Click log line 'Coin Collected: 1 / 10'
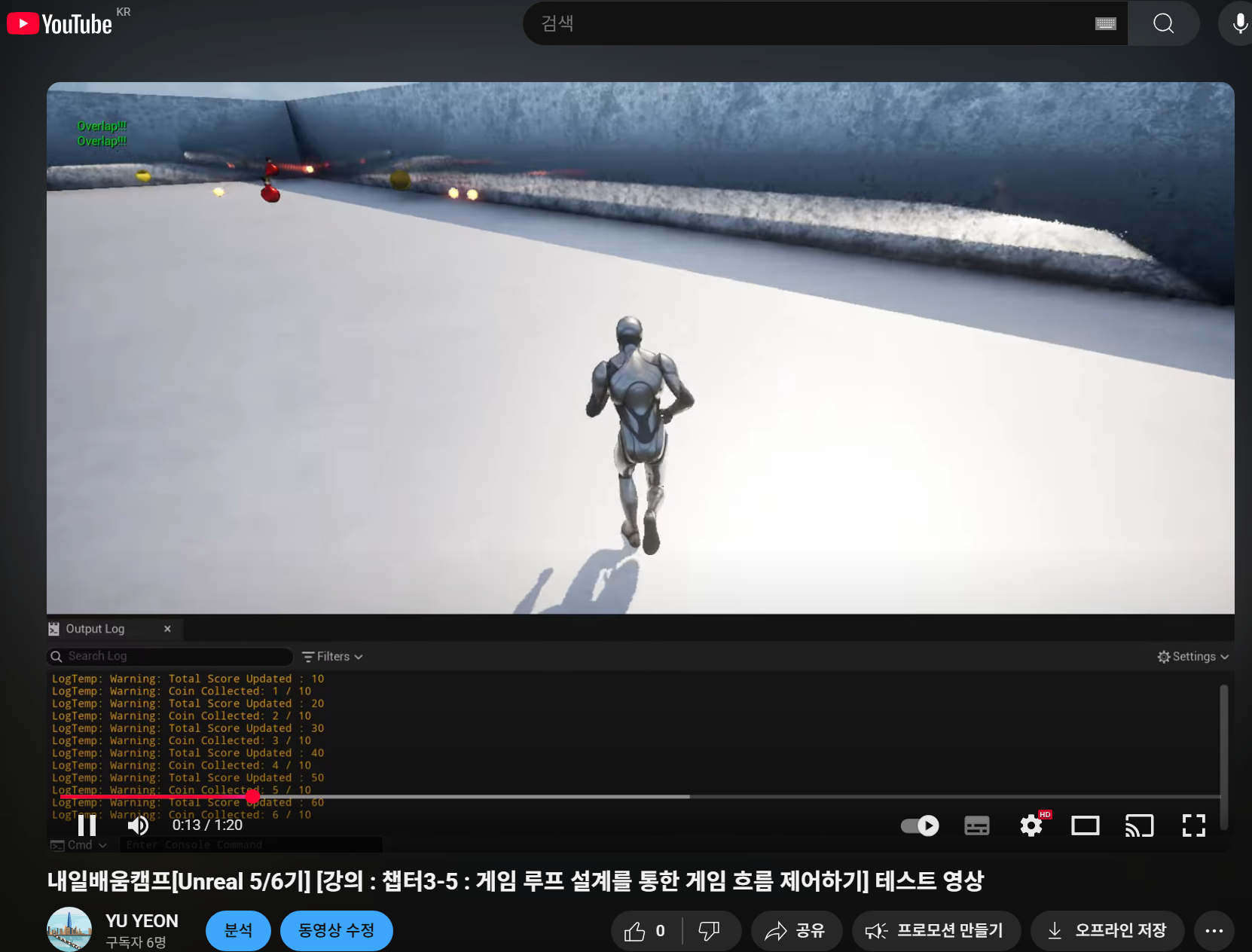 click(x=182, y=691)
